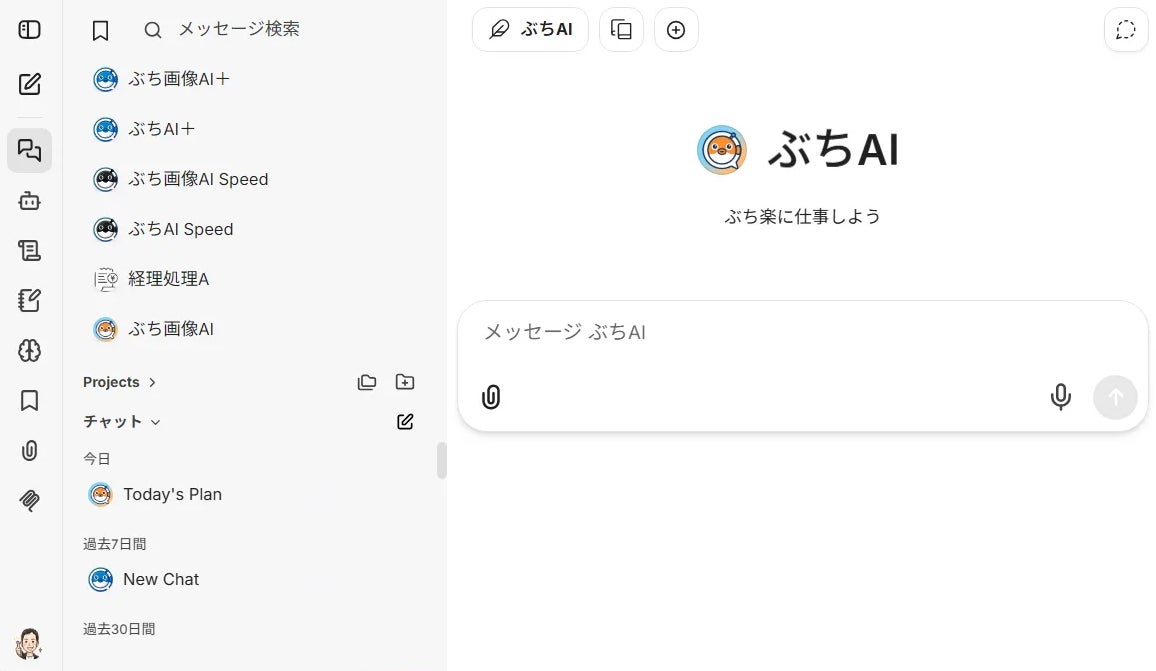Click the notebook edit icon in left rail
This screenshot has height=671, width=1156.
click(29, 301)
